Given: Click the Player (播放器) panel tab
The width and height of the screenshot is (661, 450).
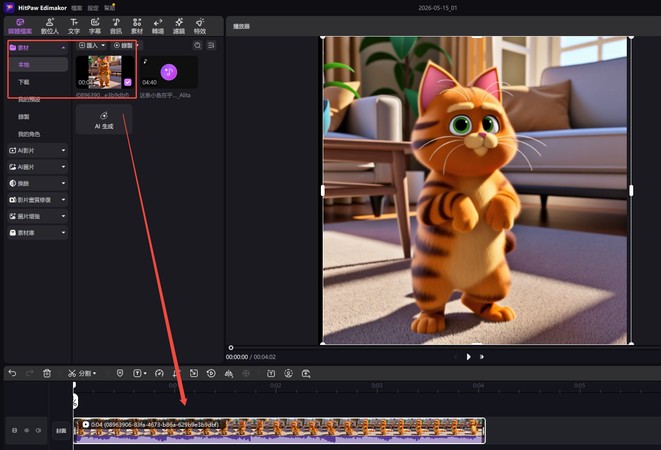Looking at the screenshot, I should (242, 26).
